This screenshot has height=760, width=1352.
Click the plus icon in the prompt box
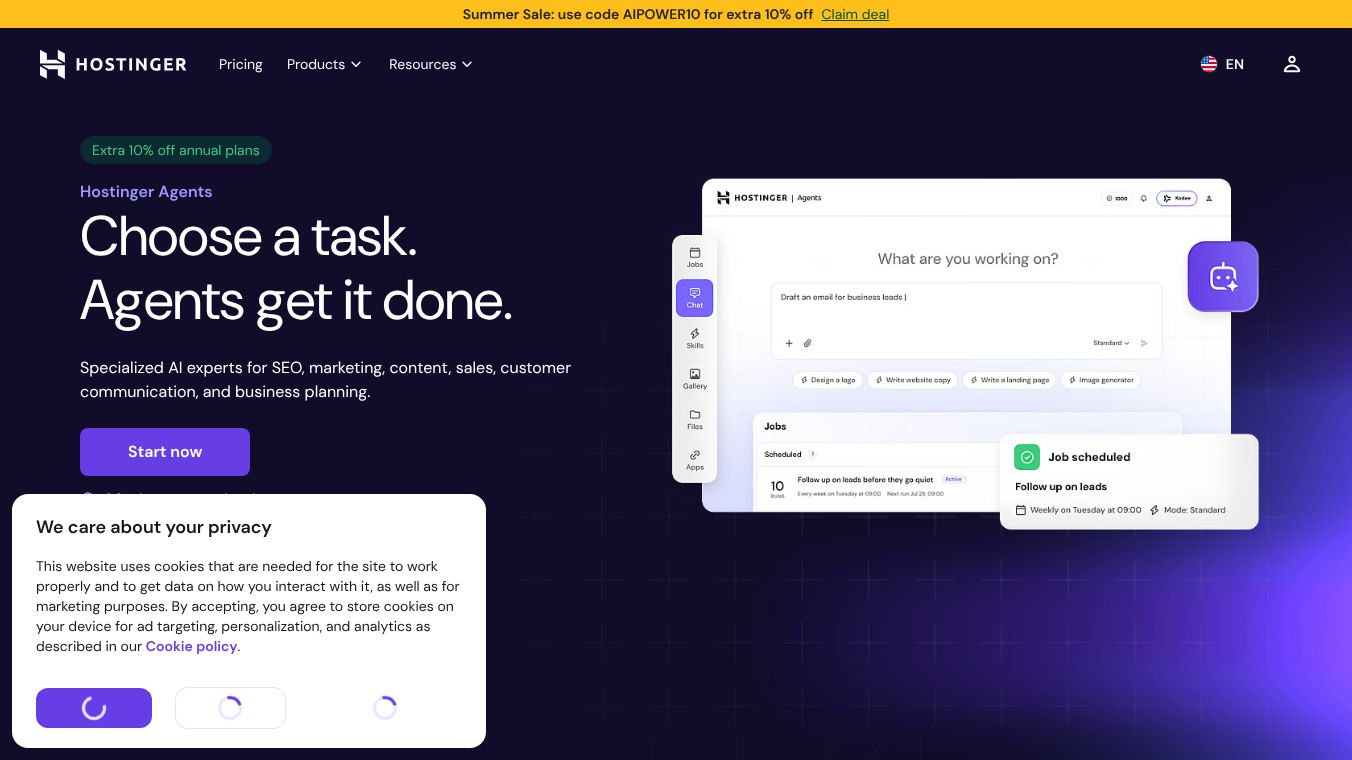789,343
